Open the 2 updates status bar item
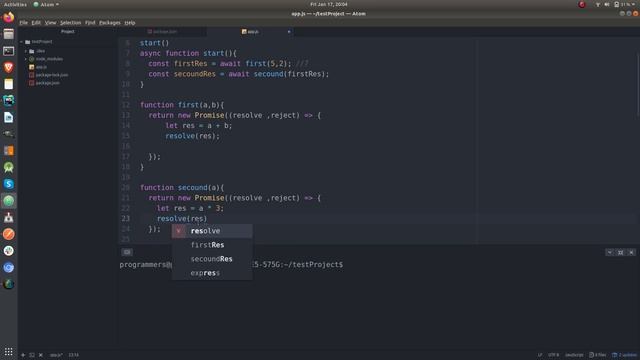This screenshot has height=360, width=640. (x=624, y=355)
